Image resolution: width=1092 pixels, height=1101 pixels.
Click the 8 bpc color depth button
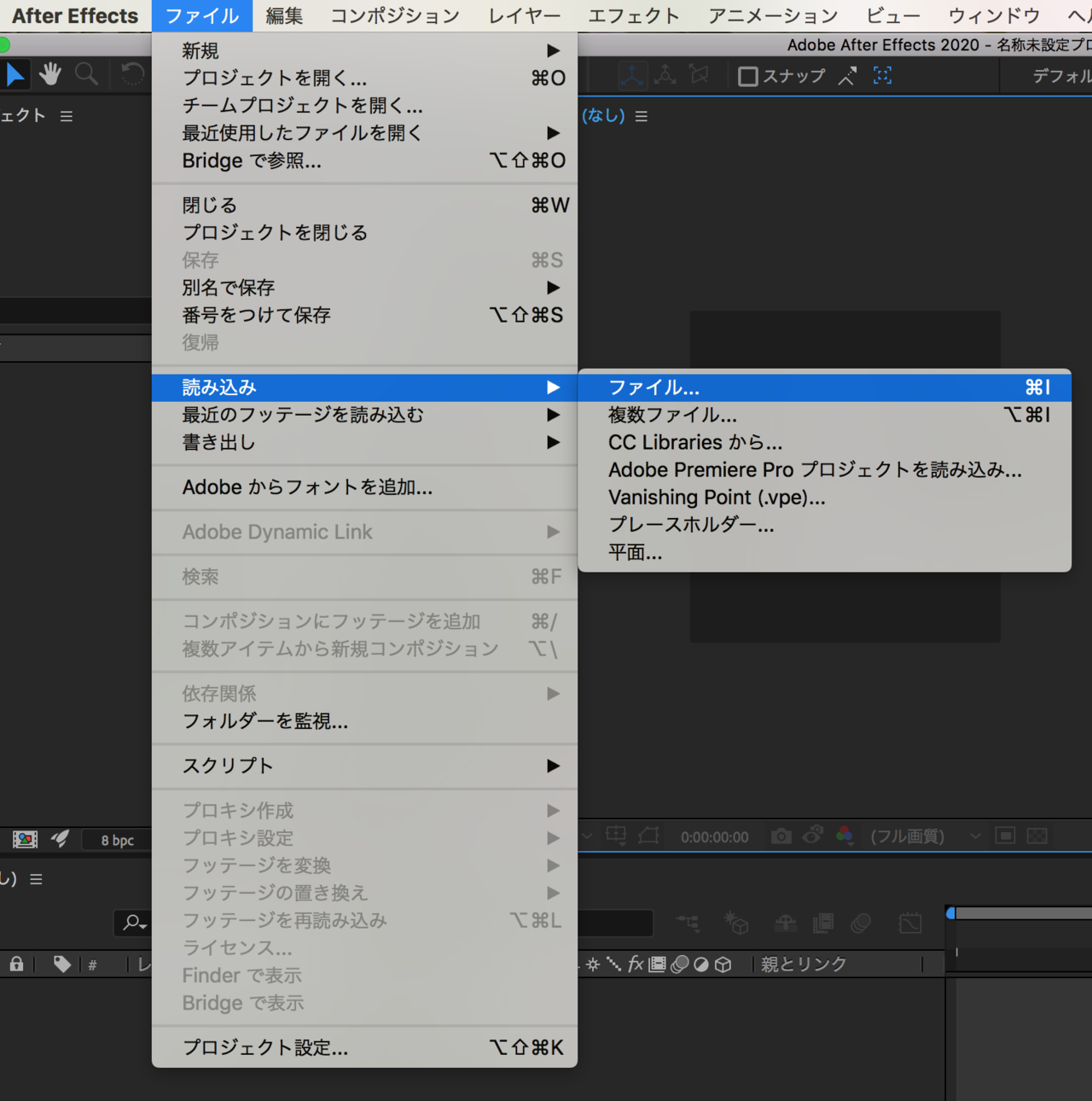(118, 840)
